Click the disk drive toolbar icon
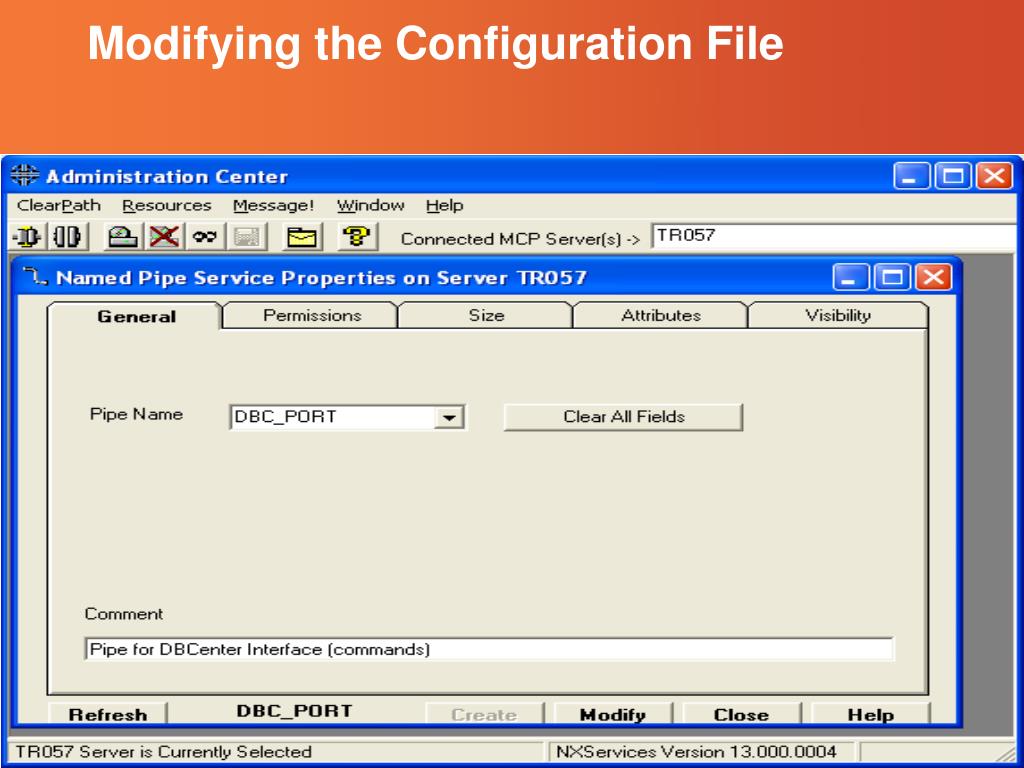 [122, 236]
